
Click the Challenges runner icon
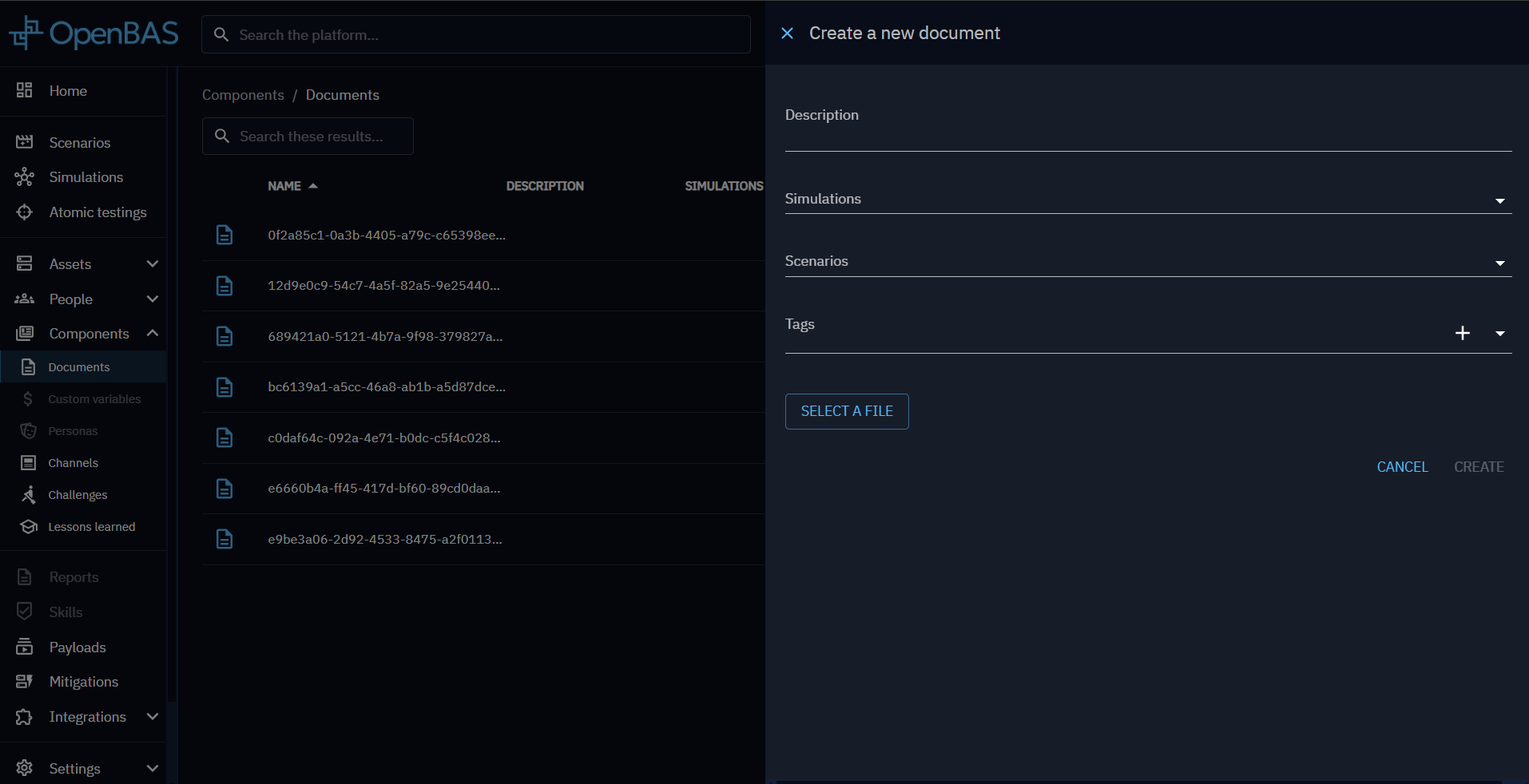[29, 495]
